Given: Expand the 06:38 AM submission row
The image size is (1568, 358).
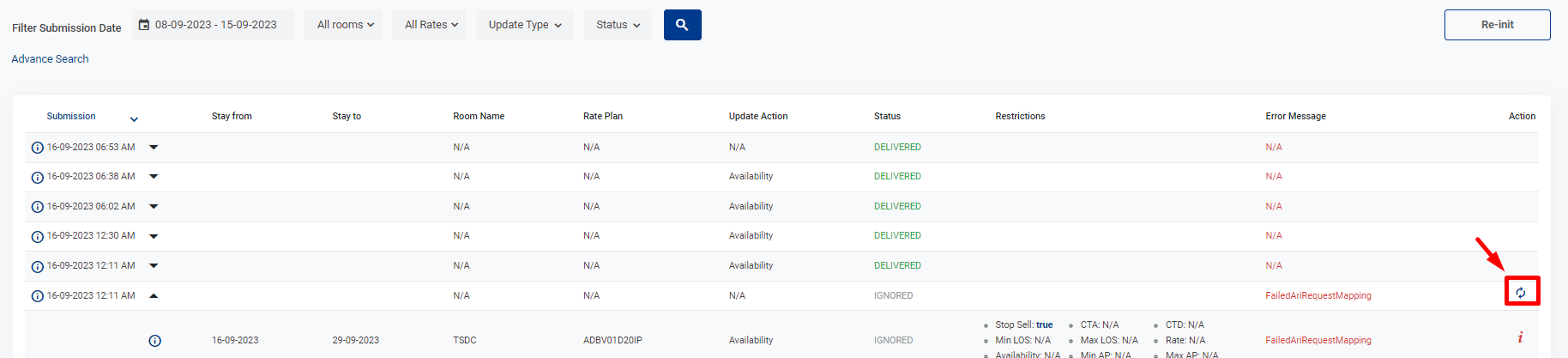Looking at the screenshot, I should (x=154, y=177).
